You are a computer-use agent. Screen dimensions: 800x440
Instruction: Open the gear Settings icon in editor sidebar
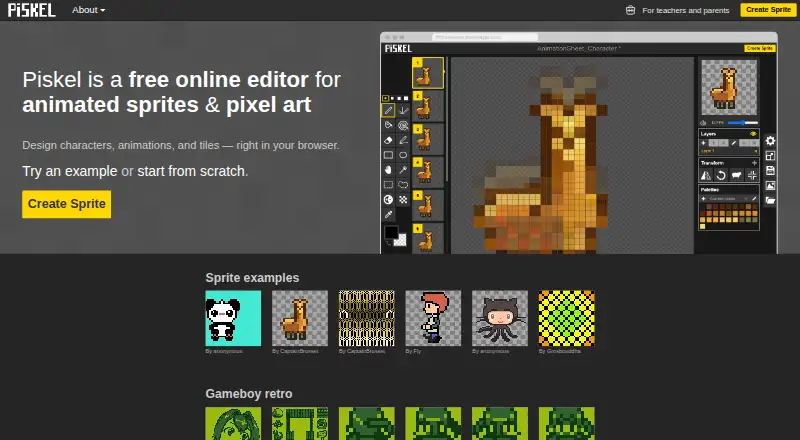pyautogui.click(x=770, y=141)
